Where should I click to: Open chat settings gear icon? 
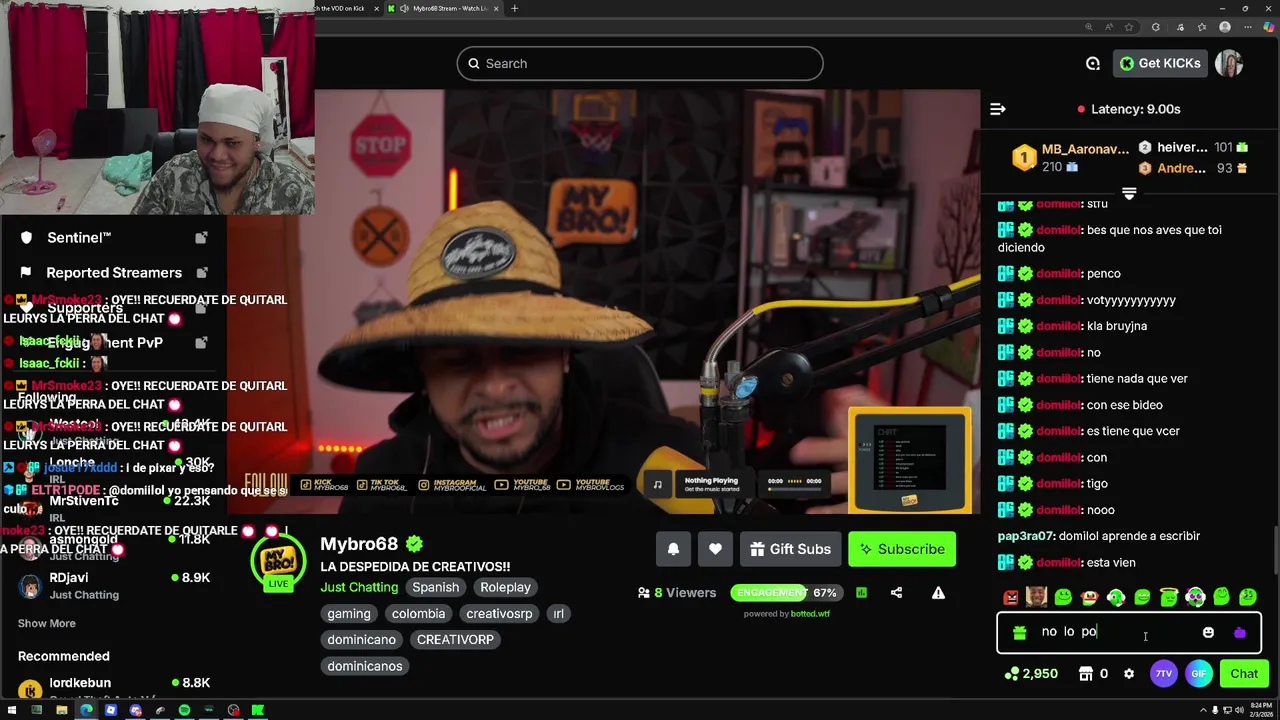coord(1129,674)
